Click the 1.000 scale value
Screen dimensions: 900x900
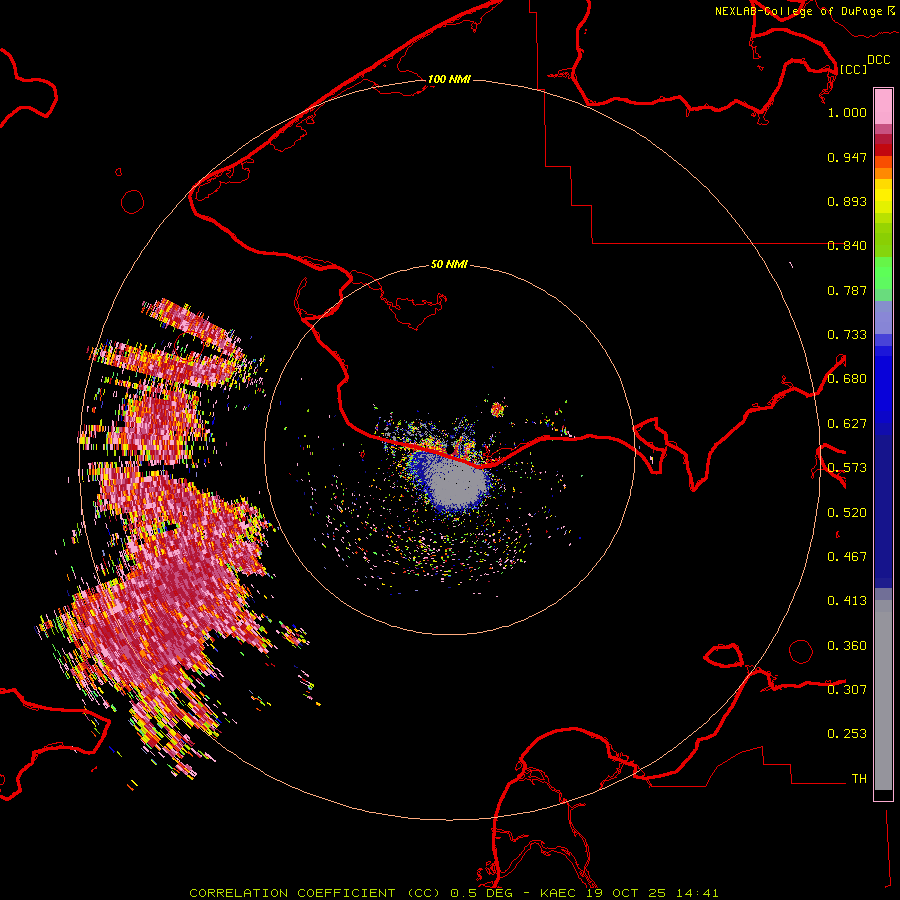click(x=847, y=112)
